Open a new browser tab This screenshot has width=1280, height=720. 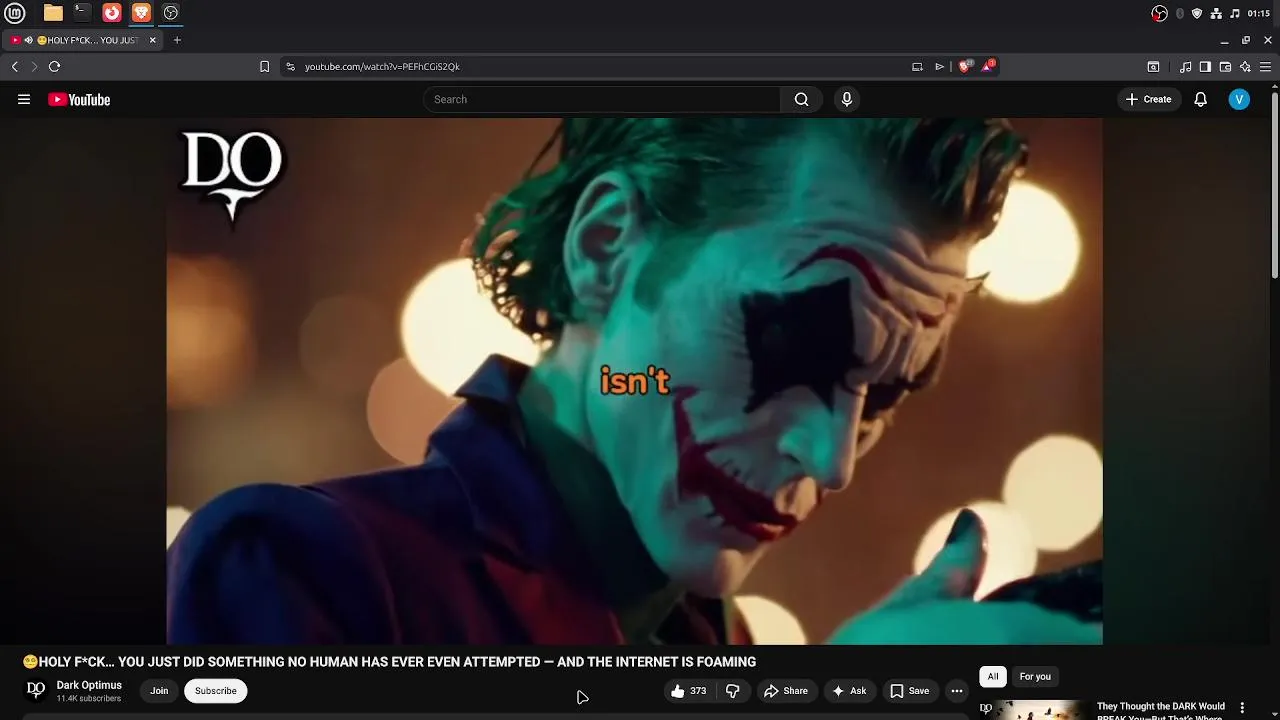click(x=177, y=40)
